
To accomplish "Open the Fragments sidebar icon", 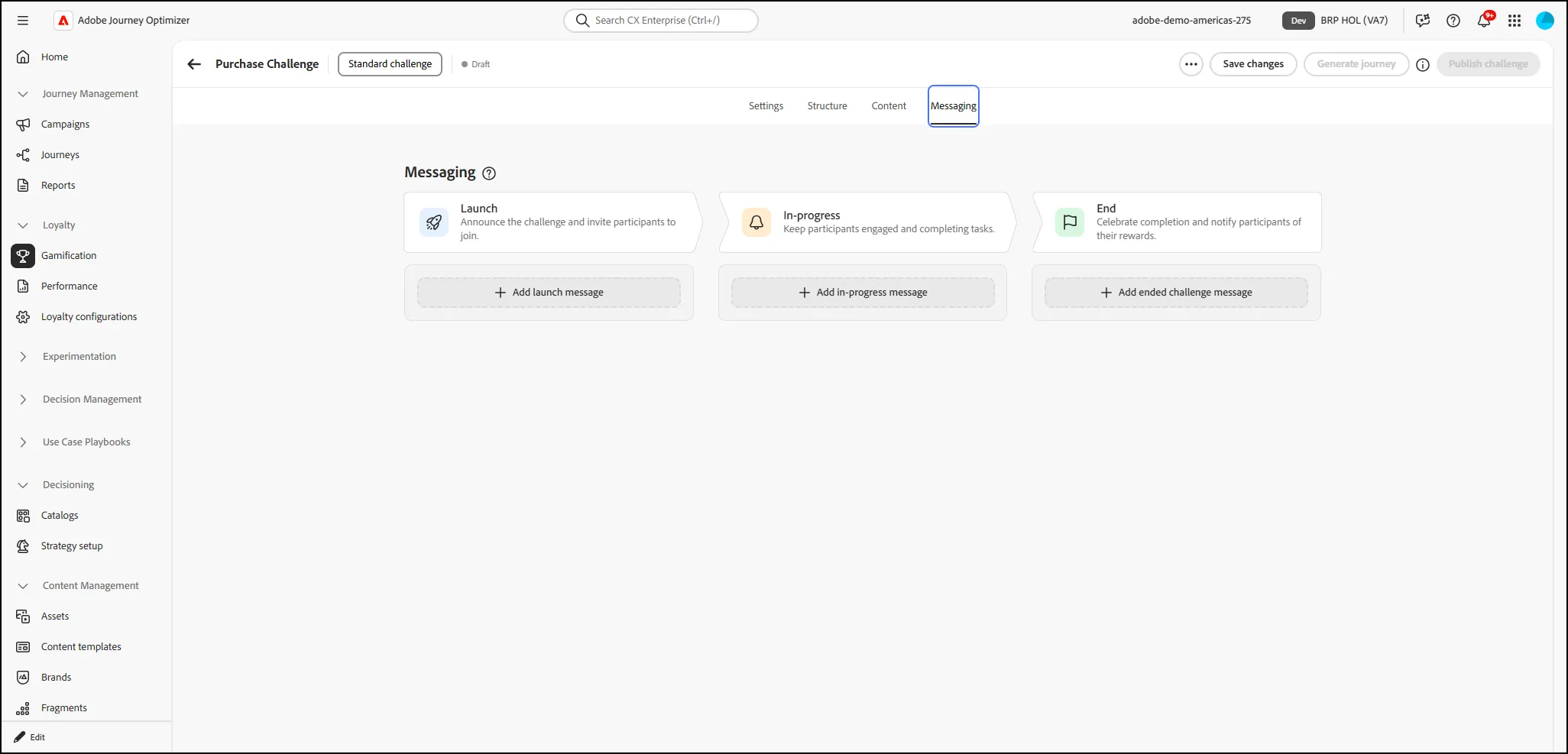I will click(x=23, y=708).
